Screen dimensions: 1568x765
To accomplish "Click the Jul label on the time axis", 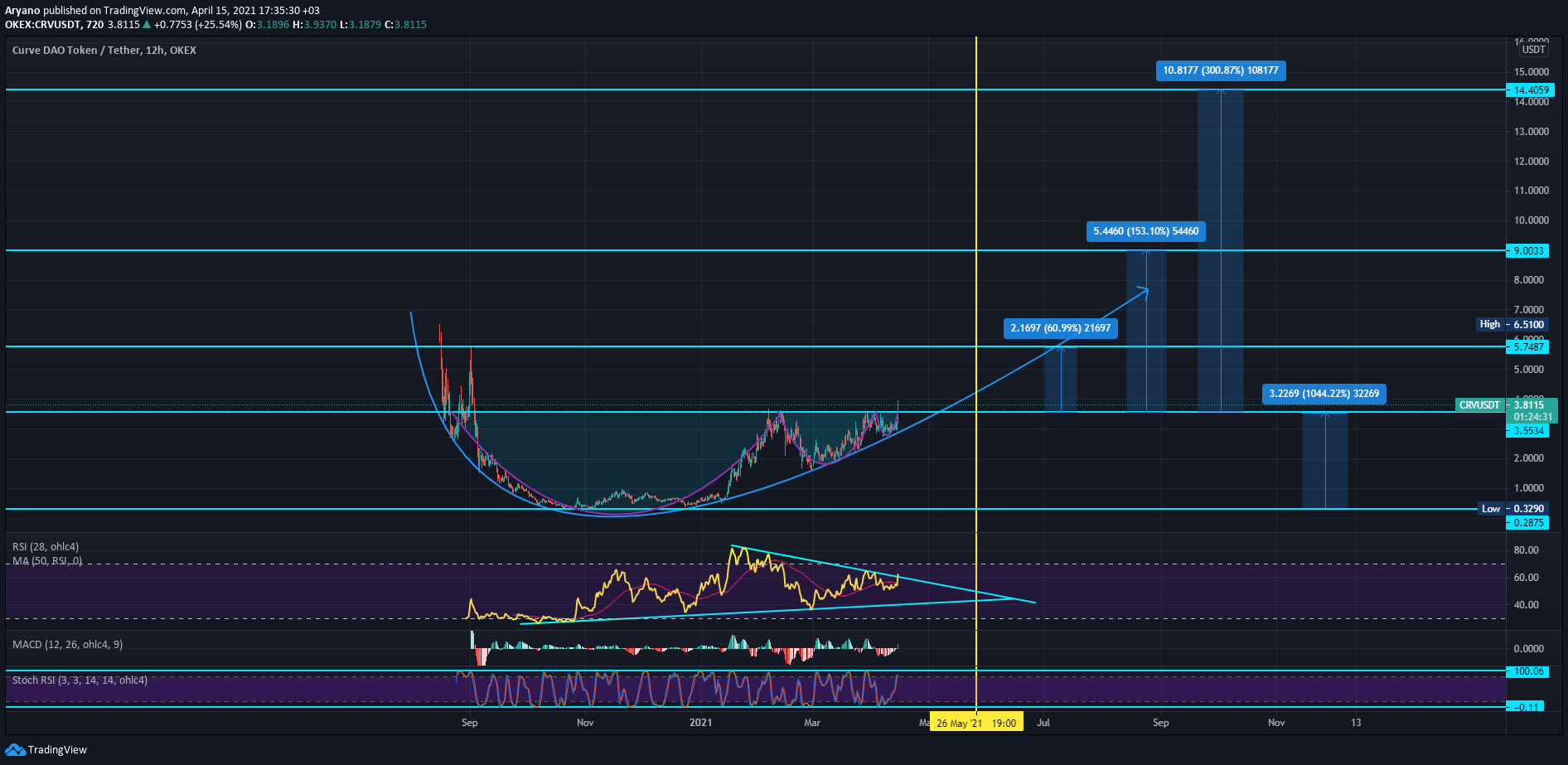I will tap(1043, 723).
